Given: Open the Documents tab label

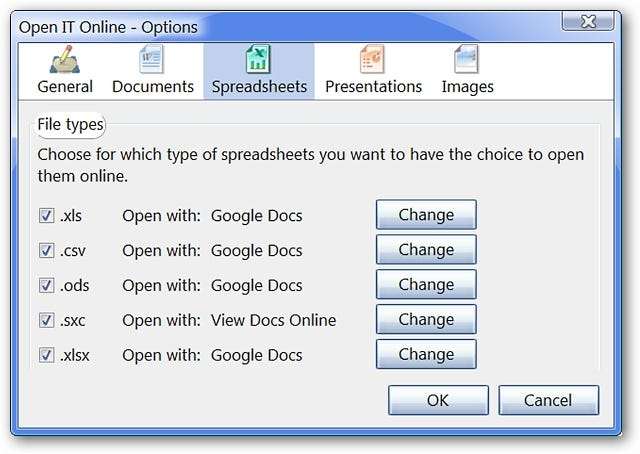Looking at the screenshot, I should (x=153, y=87).
